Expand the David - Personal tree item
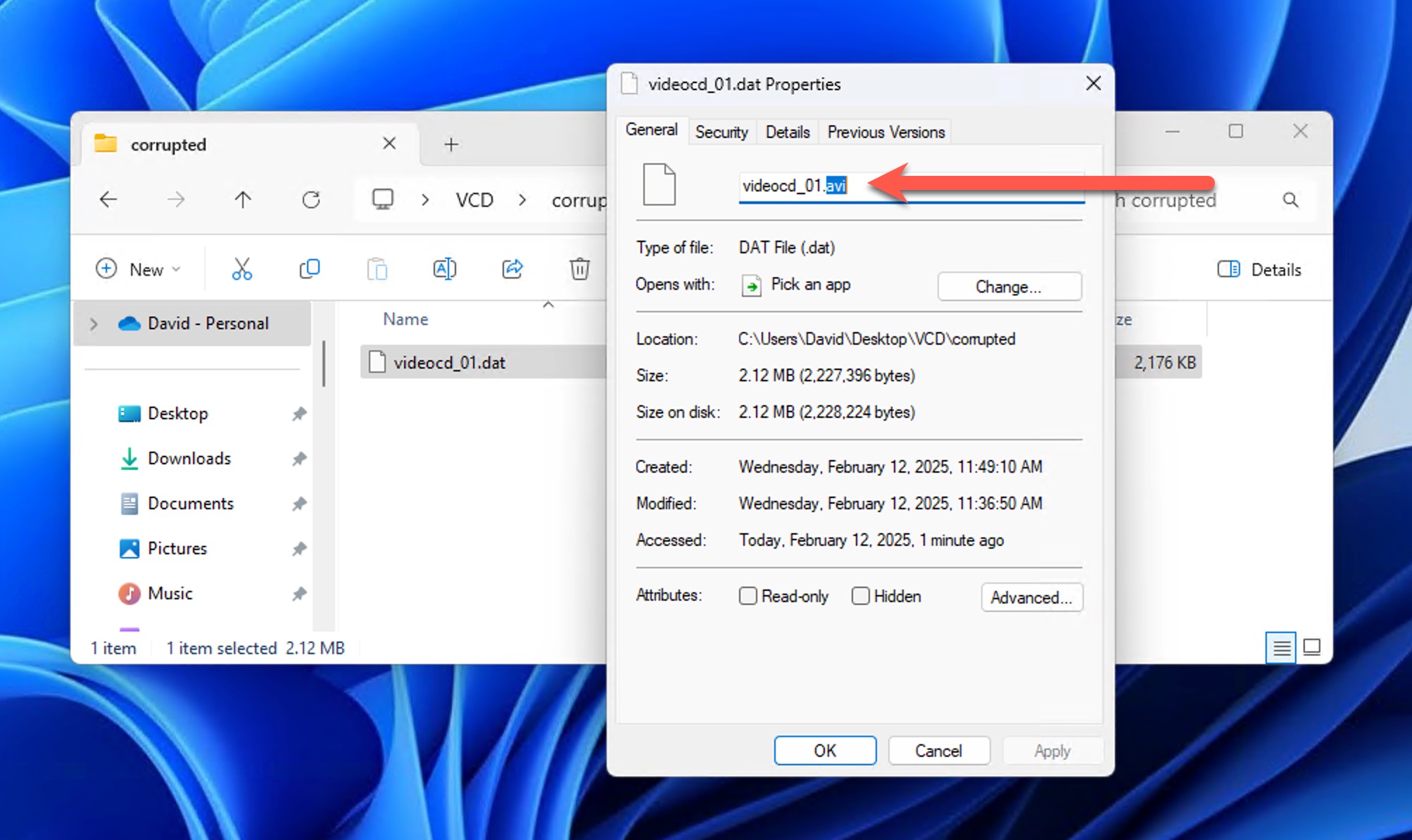Image resolution: width=1412 pixels, height=840 pixels. tap(94, 323)
